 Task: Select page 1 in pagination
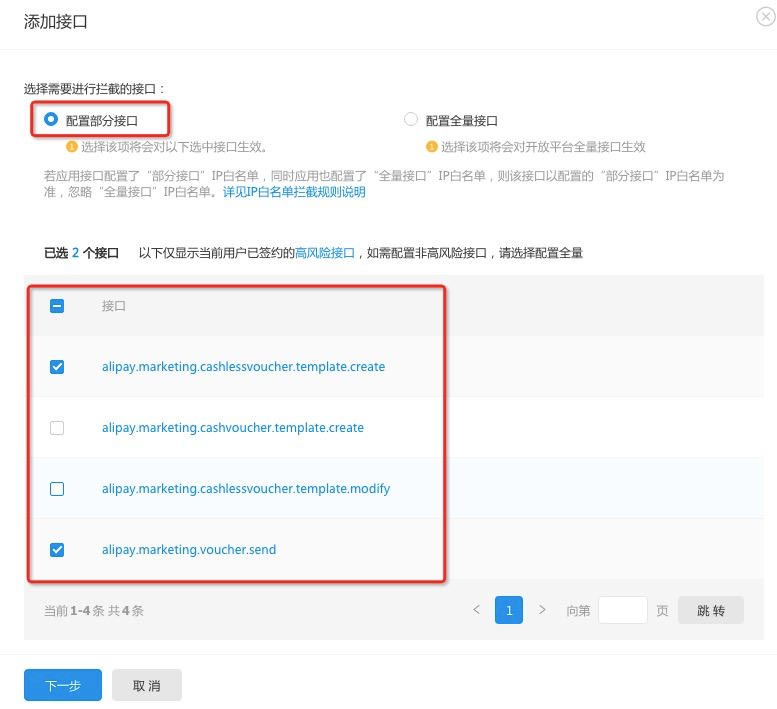pyautogui.click(x=509, y=610)
